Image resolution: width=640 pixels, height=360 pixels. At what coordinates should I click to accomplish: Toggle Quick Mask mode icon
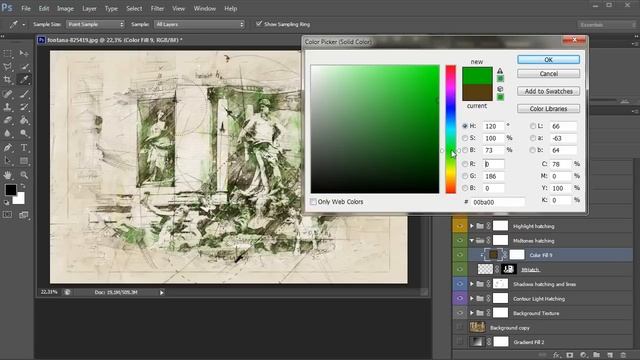(7, 215)
